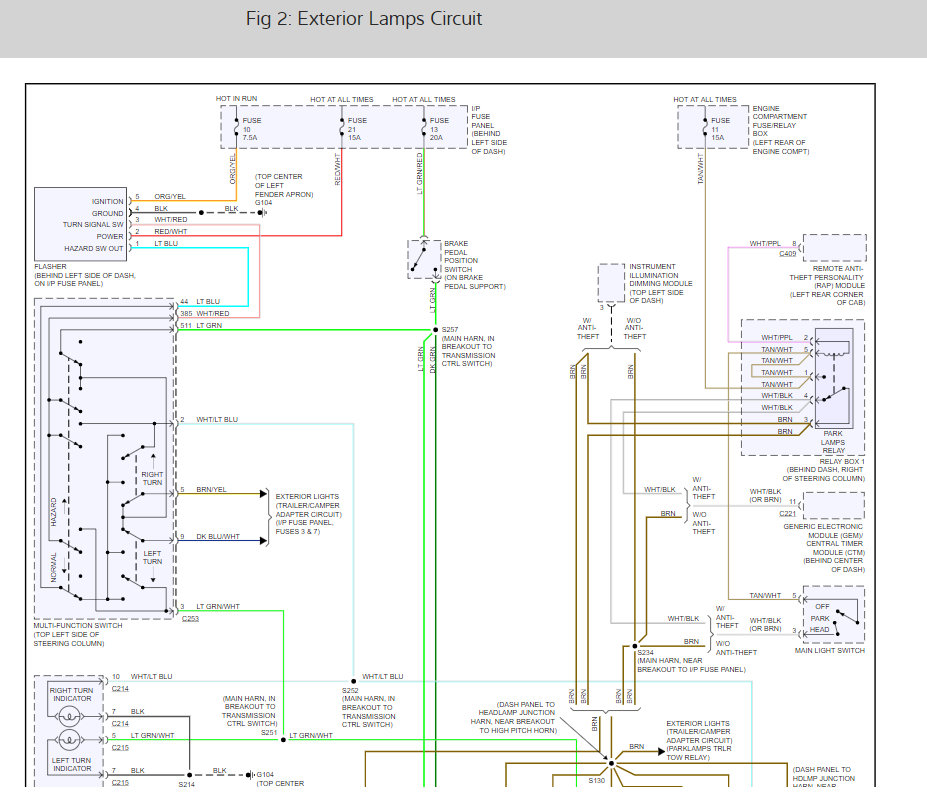The width and height of the screenshot is (927, 805).
Task: Click the 'S234' splice label
Action: coord(646,653)
